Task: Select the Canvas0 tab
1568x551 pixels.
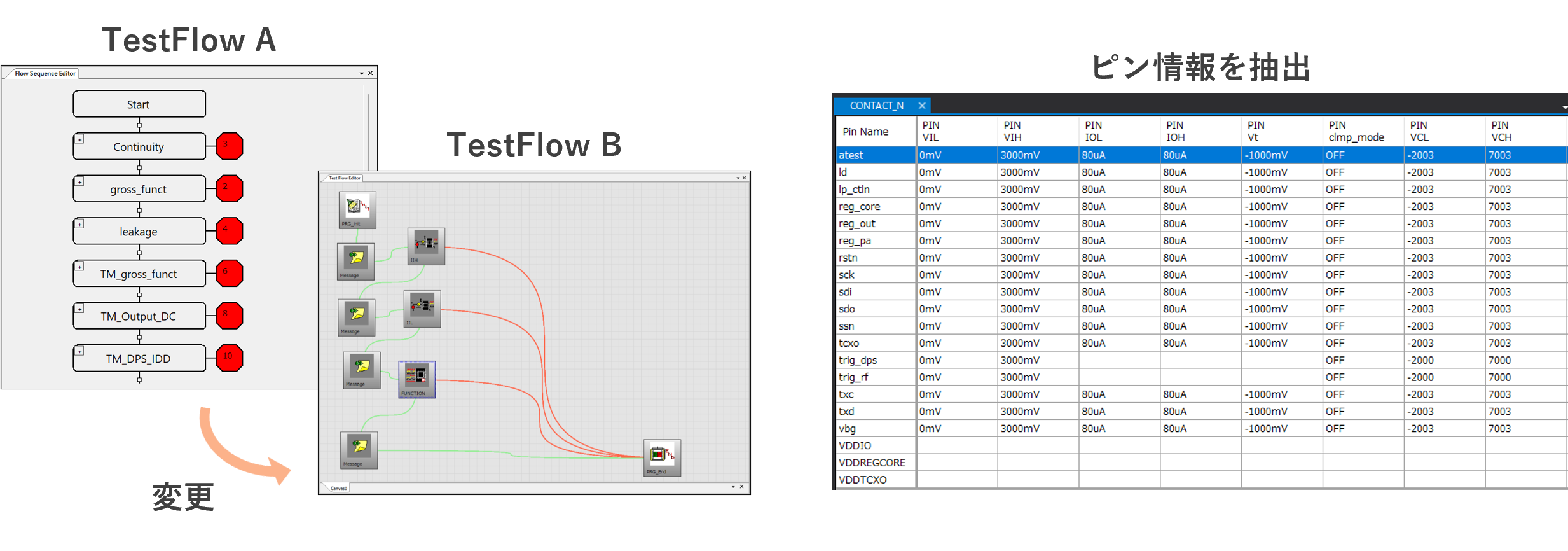Action: [x=339, y=488]
